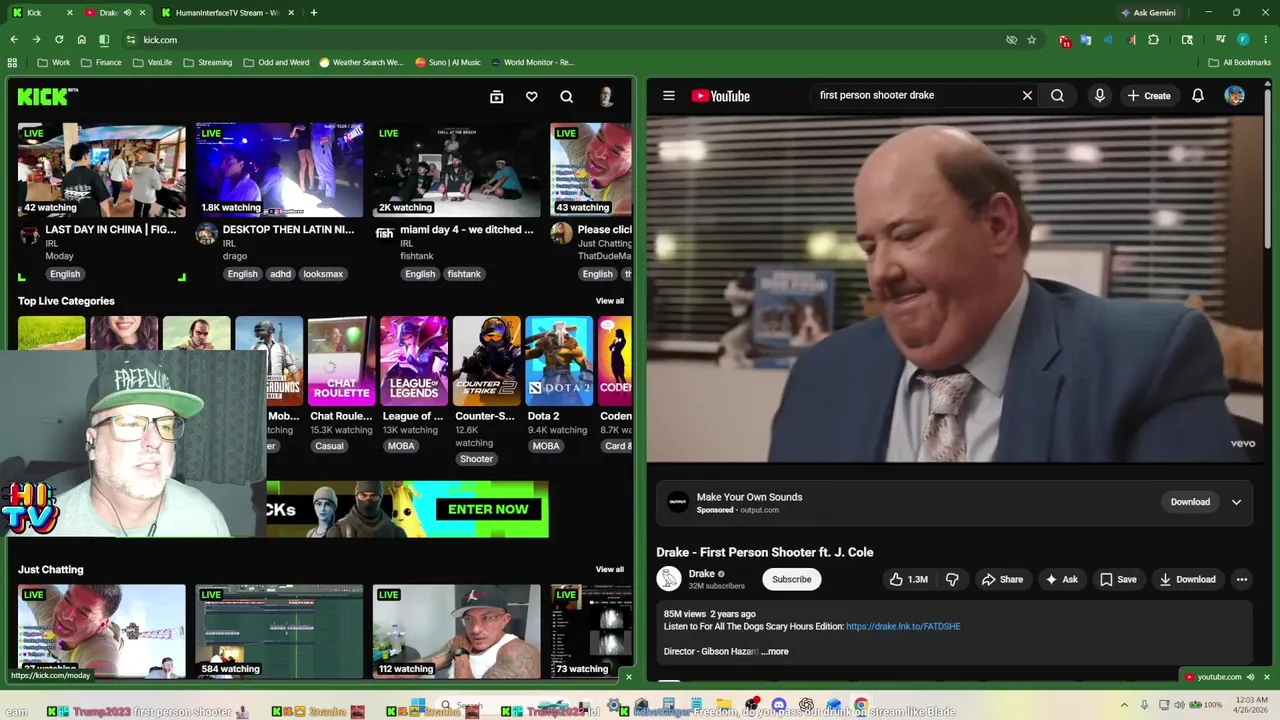The height and width of the screenshot is (720, 1280).
Task: Open the YouTube hamburger guide menu
Action: coord(669,96)
